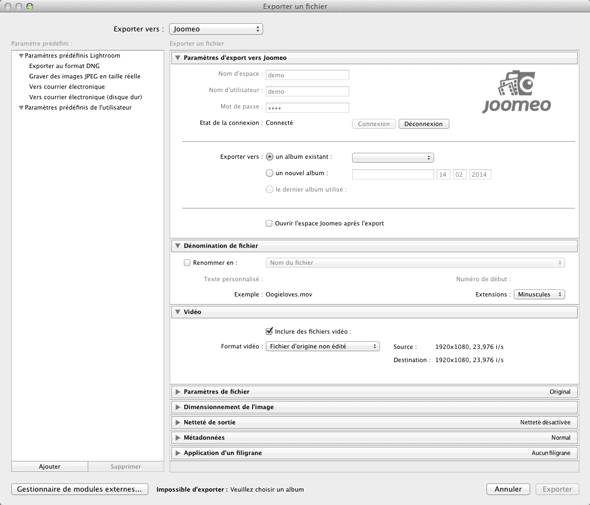The width and height of the screenshot is (590, 505).
Task: Click the 'Mot de passe' field
Action: click(307, 108)
